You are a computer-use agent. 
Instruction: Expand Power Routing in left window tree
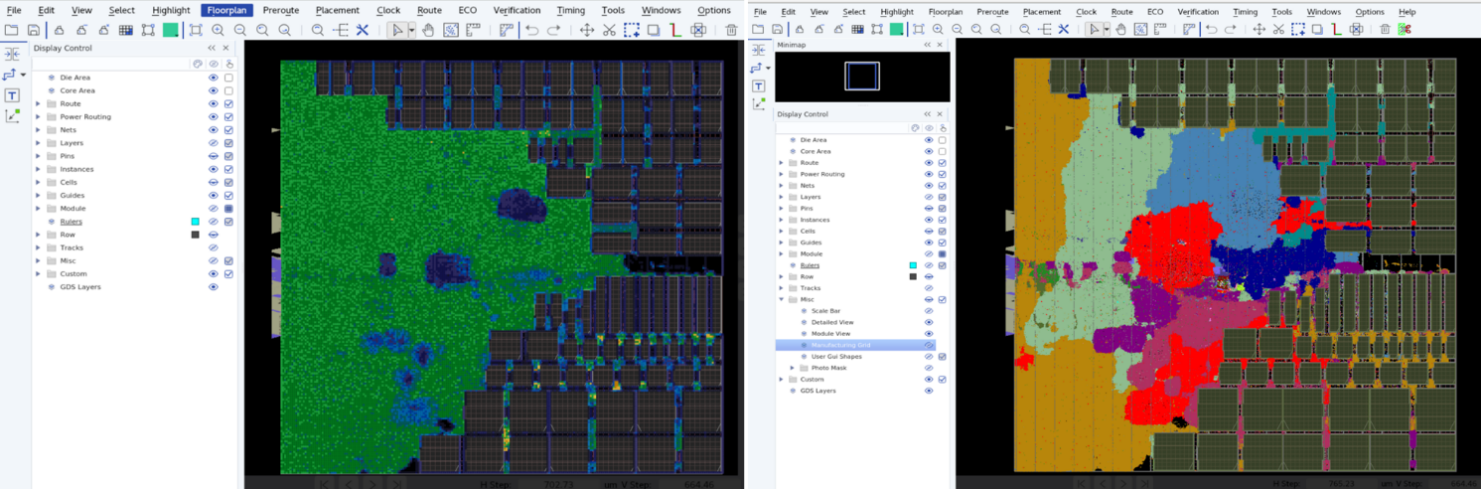pyautogui.click(x=38, y=117)
